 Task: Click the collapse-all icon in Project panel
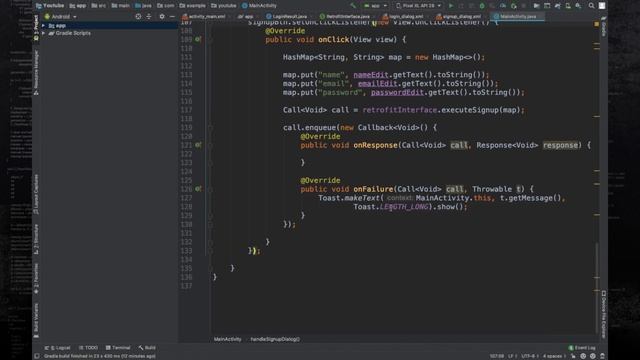pyautogui.click(x=149, y=16)
